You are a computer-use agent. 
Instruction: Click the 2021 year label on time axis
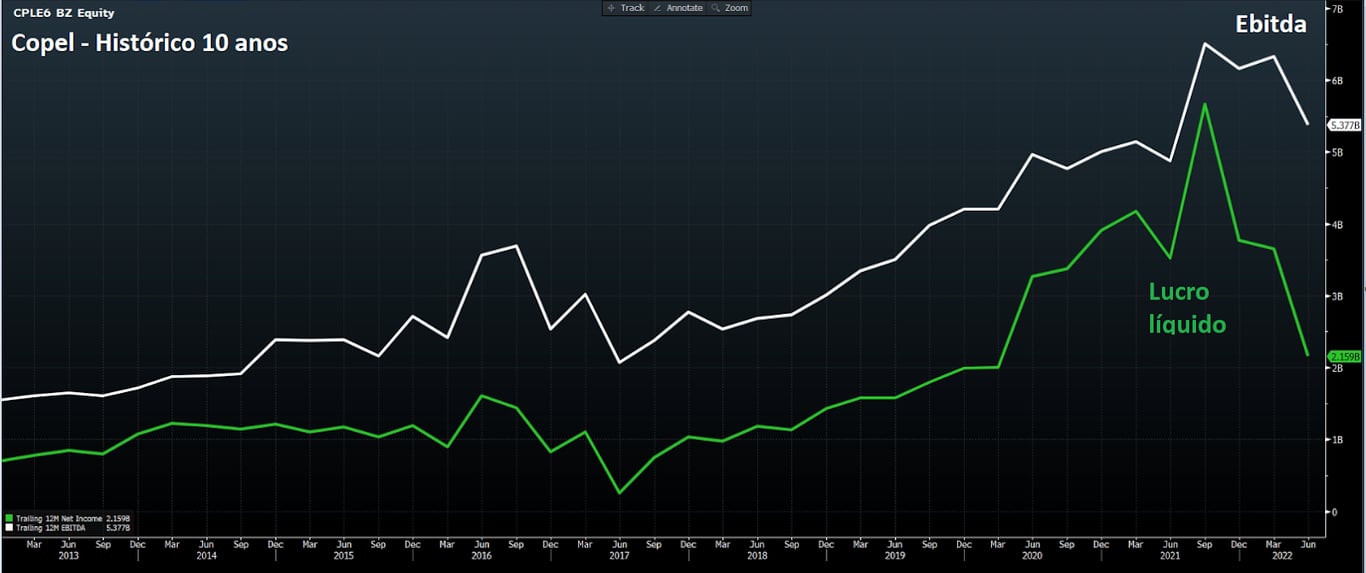[1169, 555]
